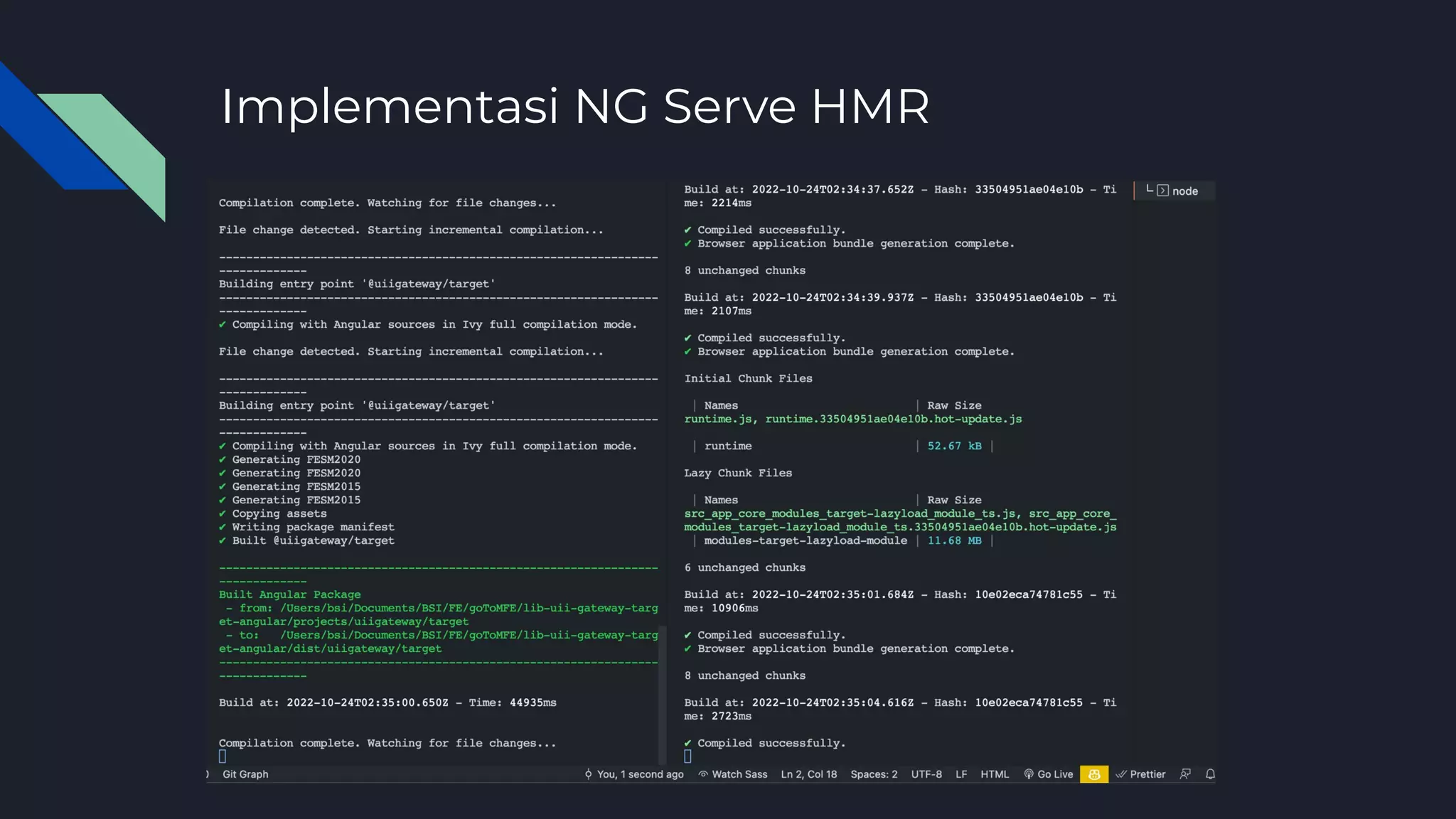Screen dimensions: 1456x819
Task: Click the collapsed panel chevron left of Git Graph
Action: coord(208,774)
